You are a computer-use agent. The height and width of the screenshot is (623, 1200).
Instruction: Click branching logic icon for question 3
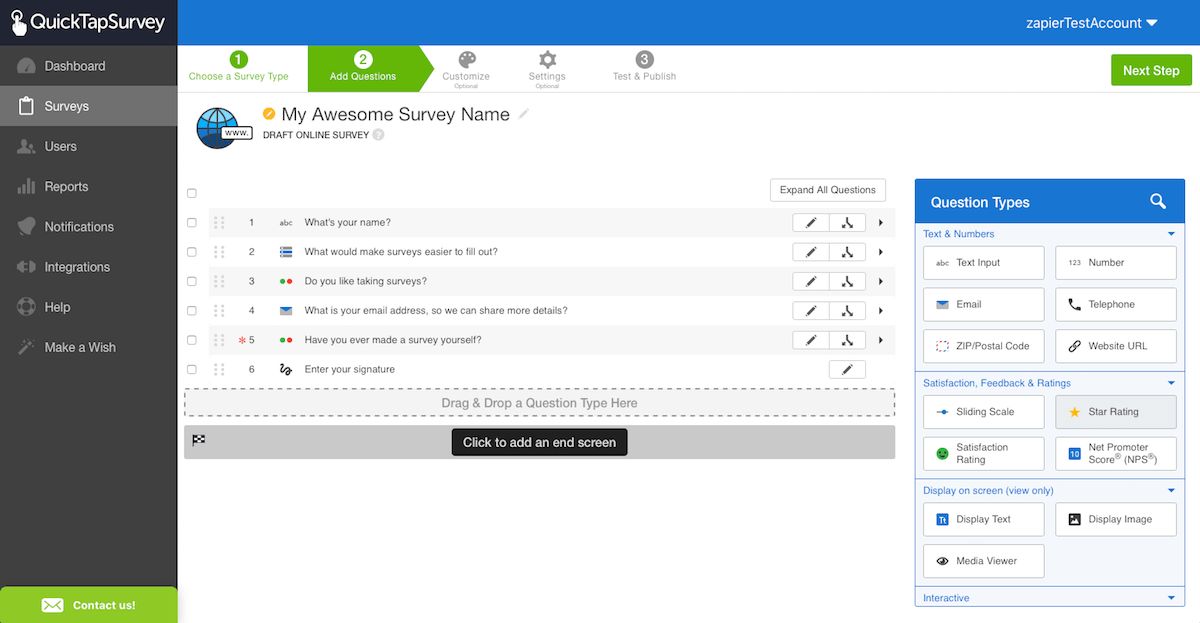(x=847, y=282)
